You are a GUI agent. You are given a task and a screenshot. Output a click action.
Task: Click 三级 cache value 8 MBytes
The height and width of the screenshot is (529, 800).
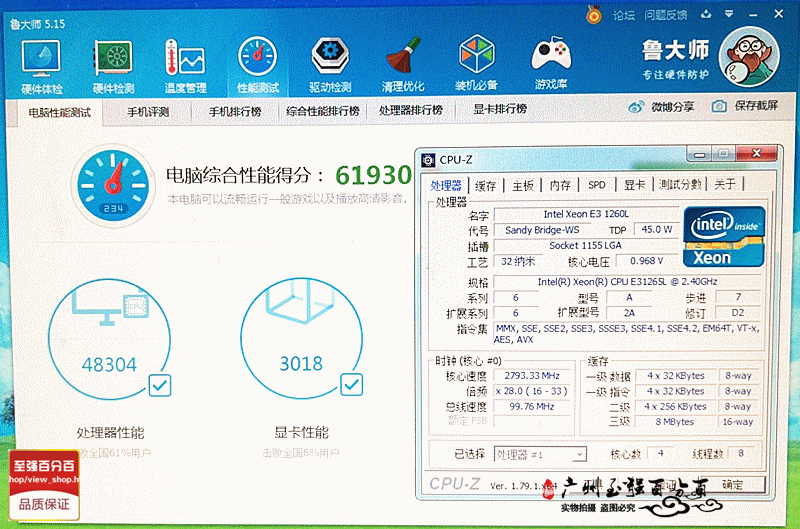click(x=674, y=422)
